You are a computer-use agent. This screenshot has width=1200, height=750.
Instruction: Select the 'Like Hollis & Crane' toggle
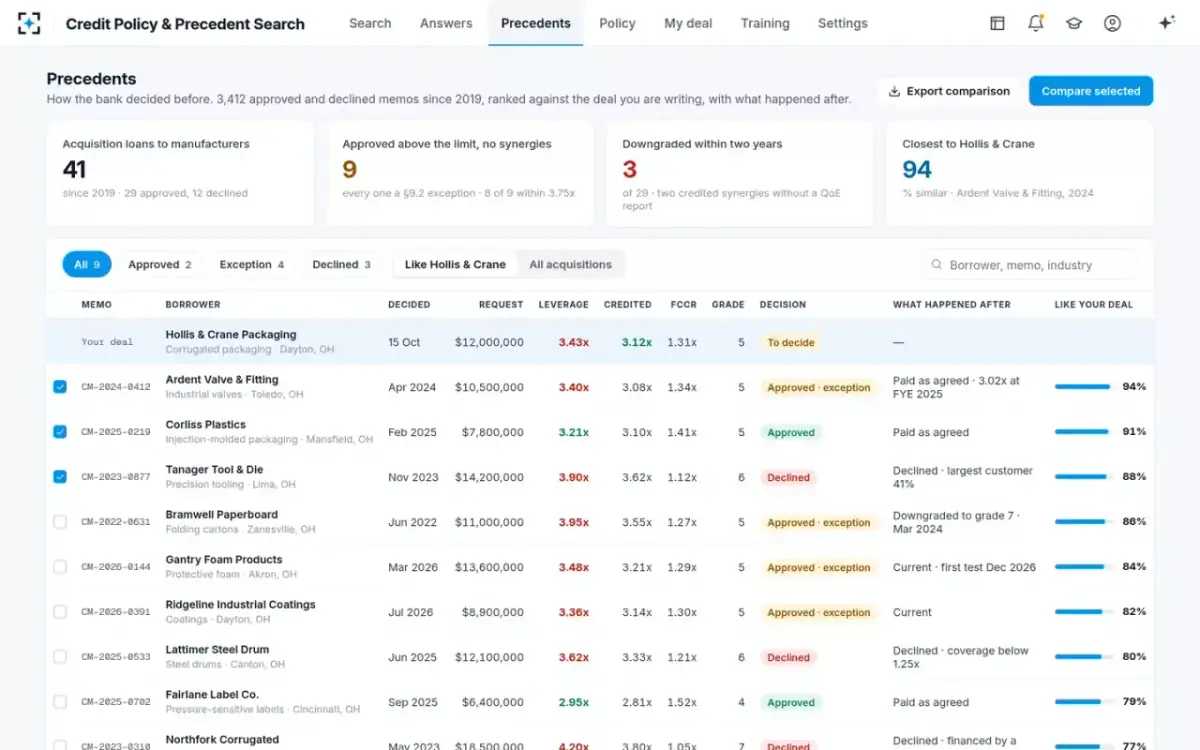(455, 265)
